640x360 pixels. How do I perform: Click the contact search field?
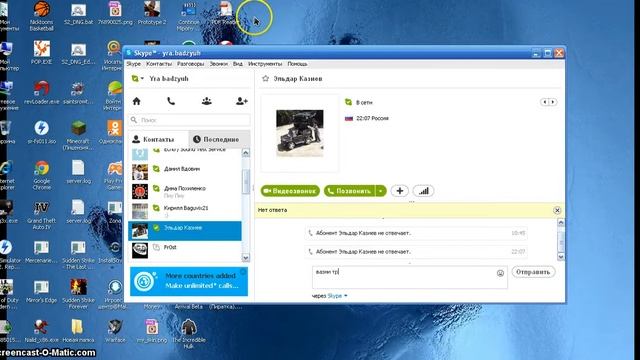[190, 120]
